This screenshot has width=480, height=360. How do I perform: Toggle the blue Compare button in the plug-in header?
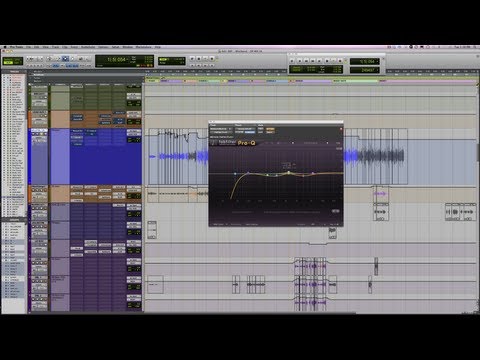(x=250, y=132)
